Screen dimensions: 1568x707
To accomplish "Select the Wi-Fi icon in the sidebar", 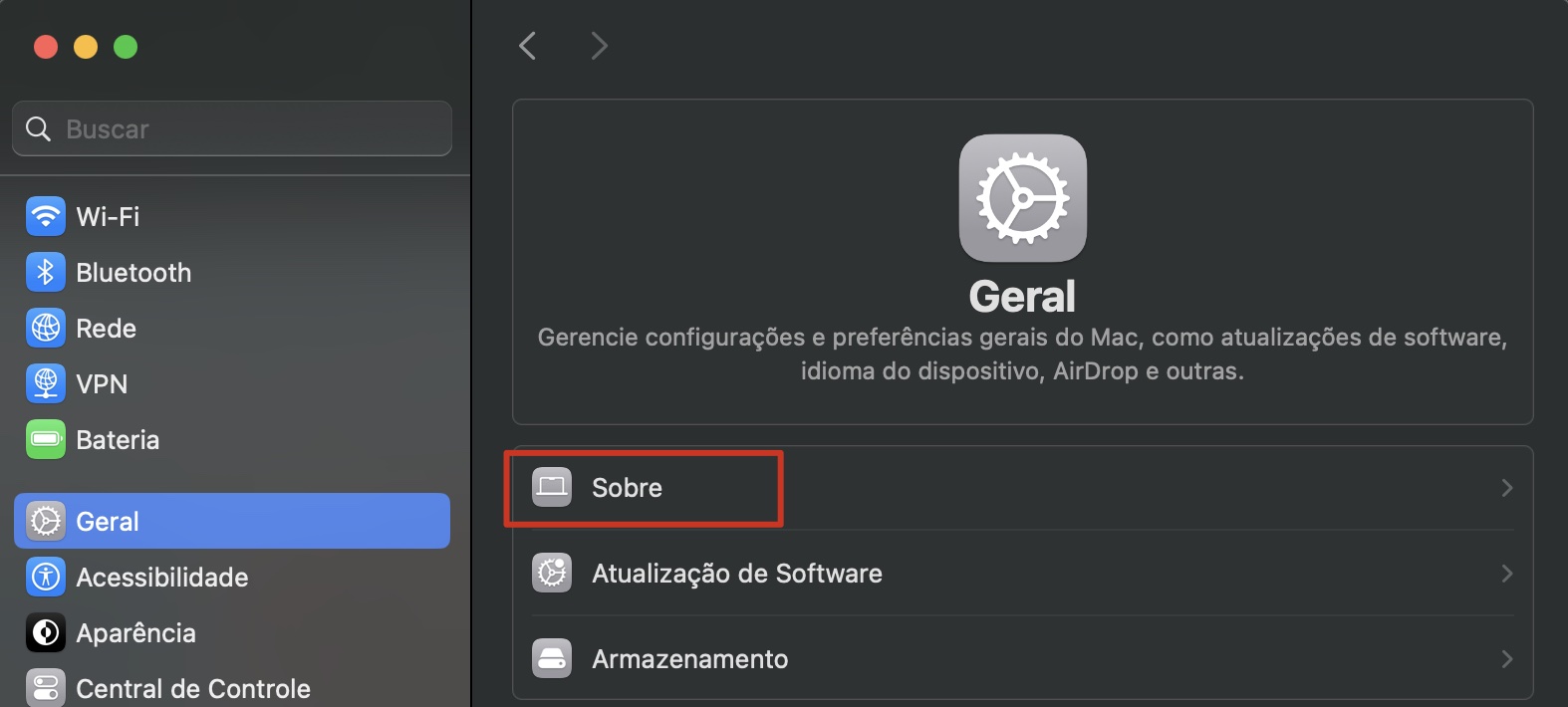I will pos(45,216).
